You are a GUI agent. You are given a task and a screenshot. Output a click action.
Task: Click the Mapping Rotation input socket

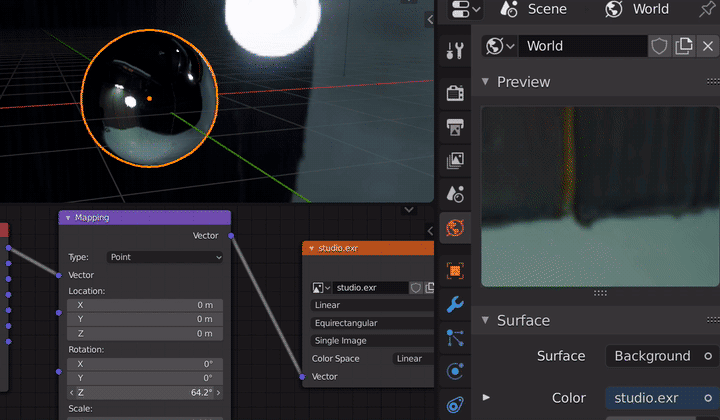click(x=59, y=372)
